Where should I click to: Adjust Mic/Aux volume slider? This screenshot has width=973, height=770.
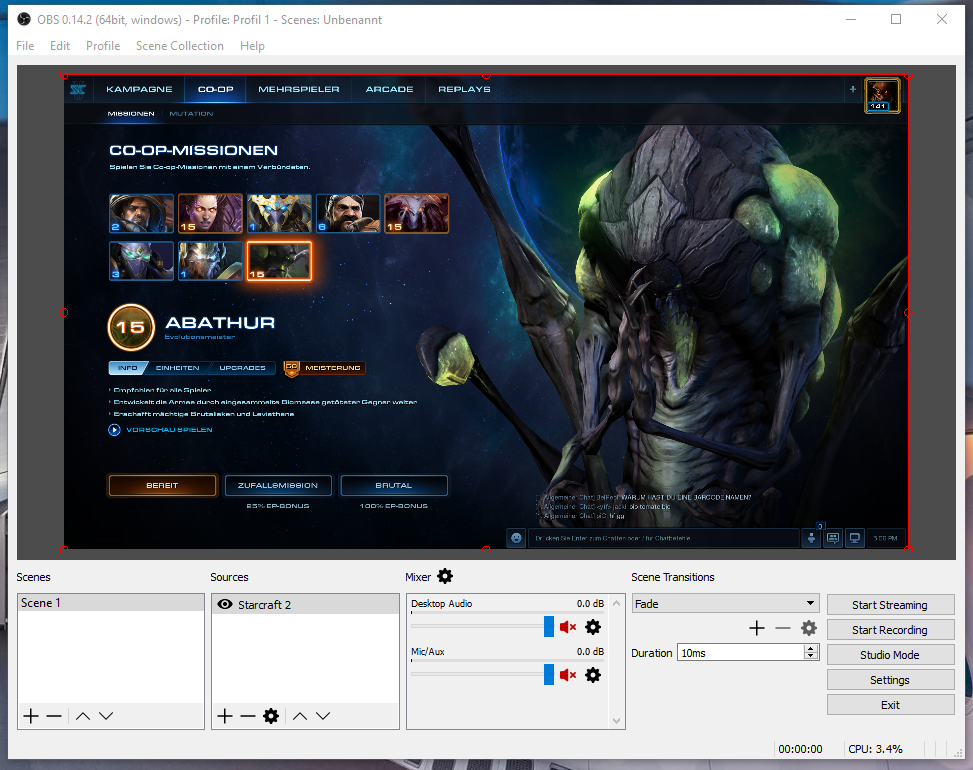coord(549,674)
